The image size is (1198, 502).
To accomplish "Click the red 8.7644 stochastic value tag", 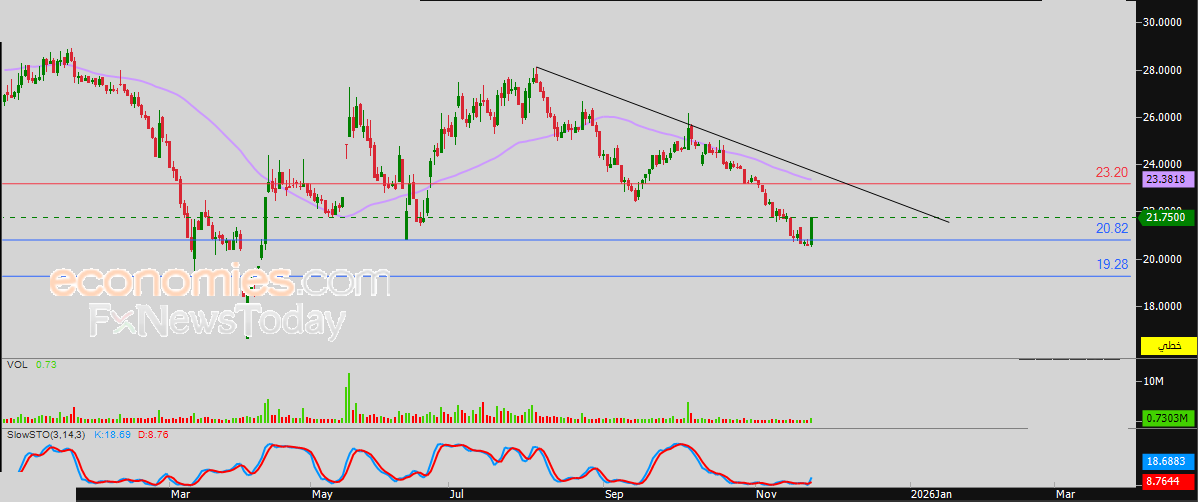I will pyautogui.click(x=1168, y=482).
